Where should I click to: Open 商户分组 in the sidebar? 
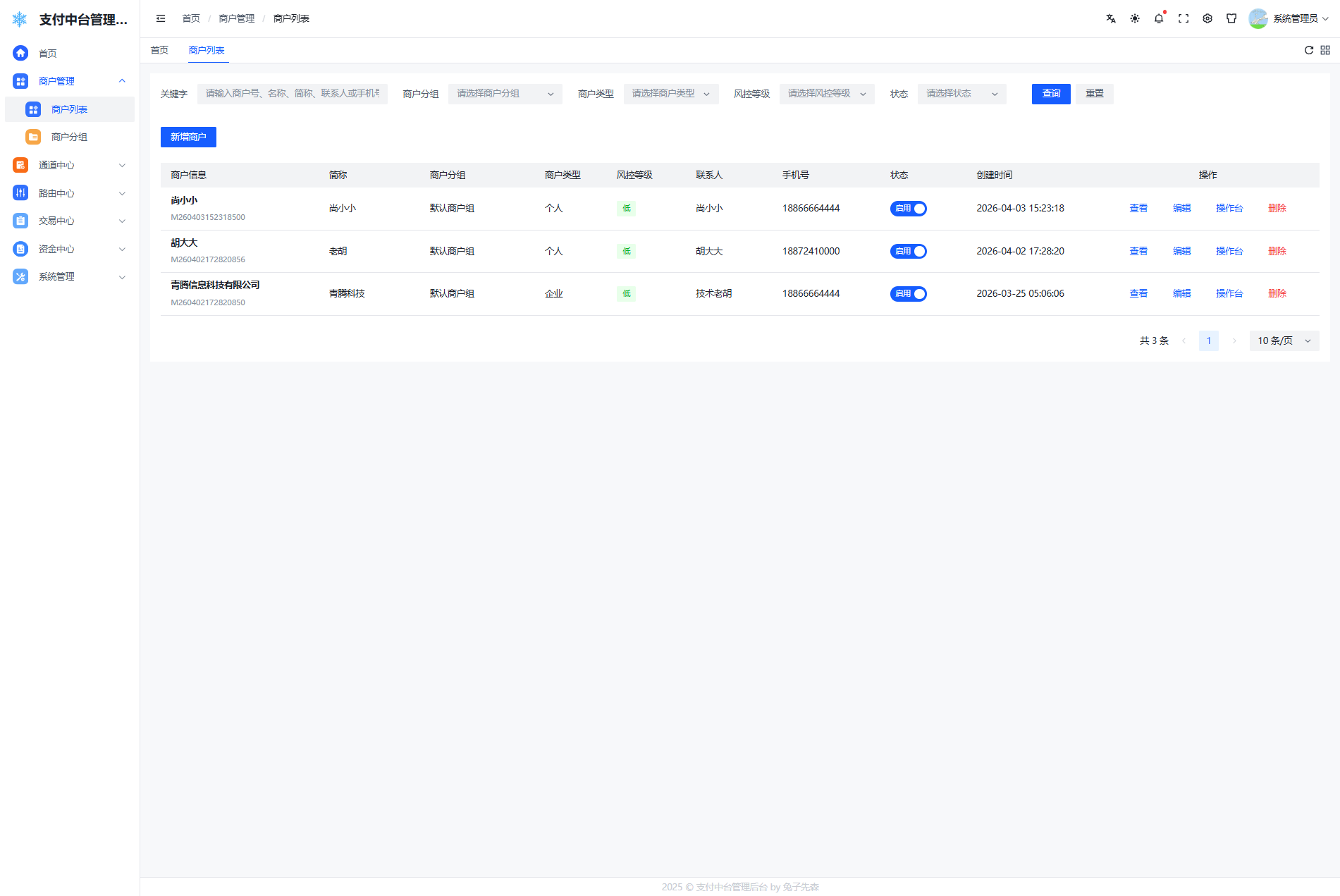pos(69,137)
